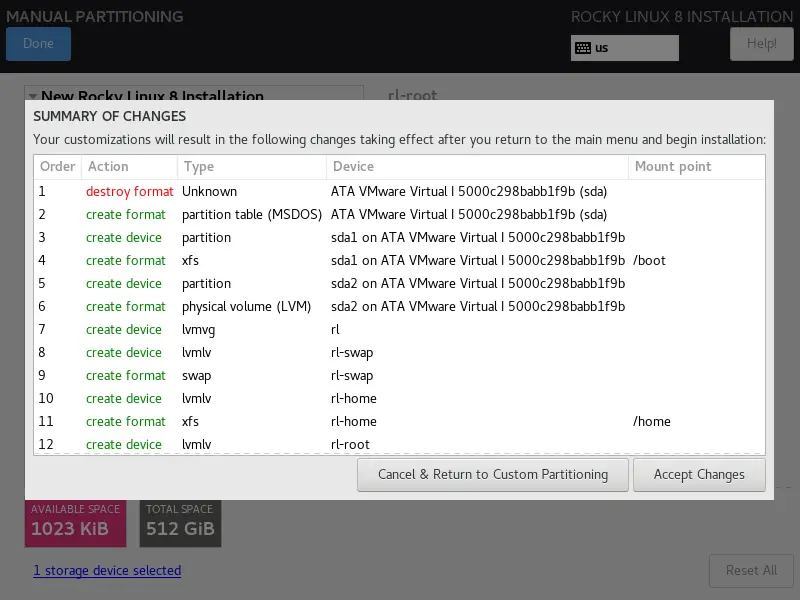Image resolution: width=800 pixels, height=600 pixels.
Task: Click the 'rl-root' device in row 12
Action: tap(350, 444)
